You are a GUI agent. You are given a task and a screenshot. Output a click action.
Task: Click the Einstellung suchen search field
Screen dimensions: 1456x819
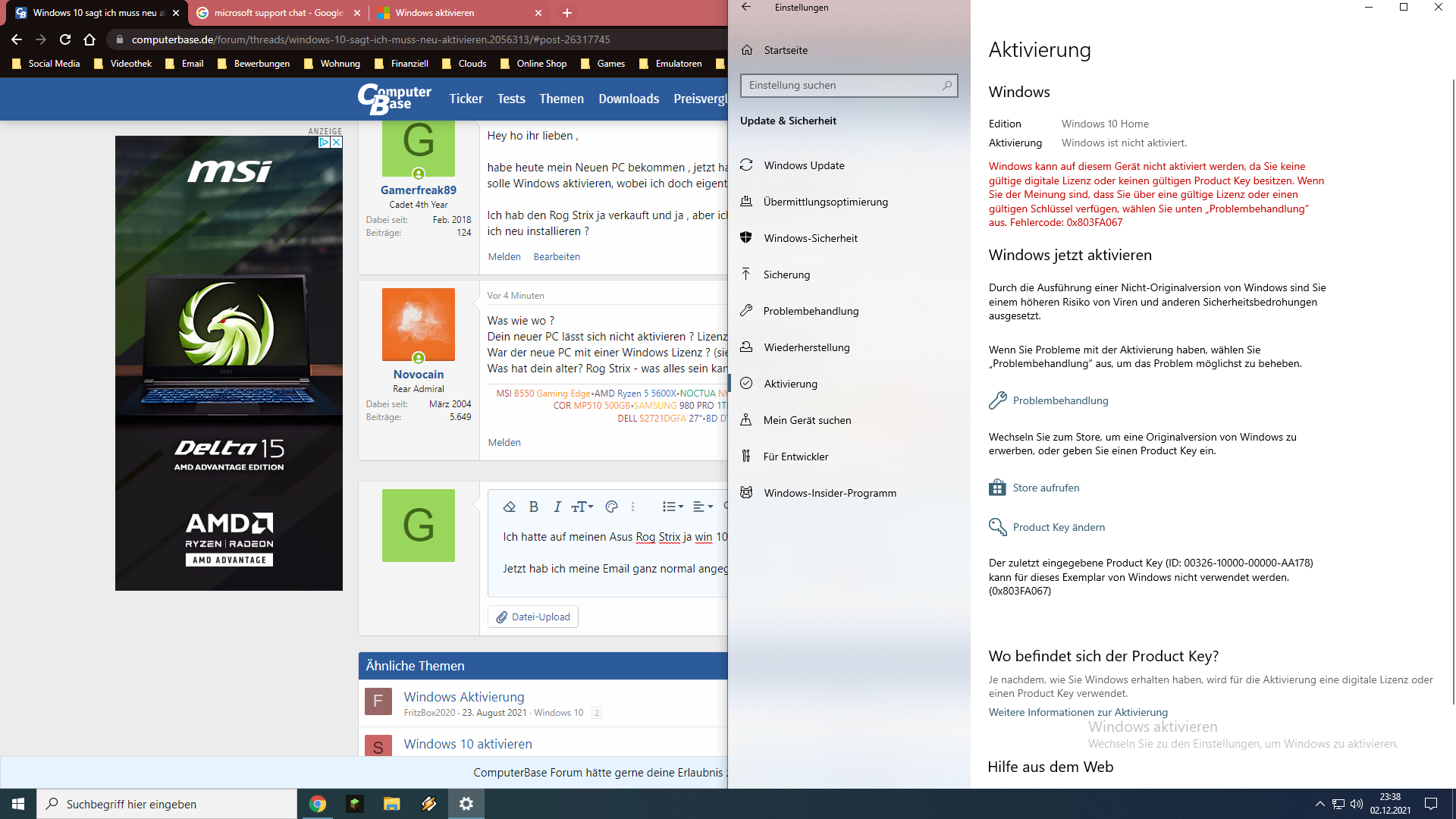(842, 86)
